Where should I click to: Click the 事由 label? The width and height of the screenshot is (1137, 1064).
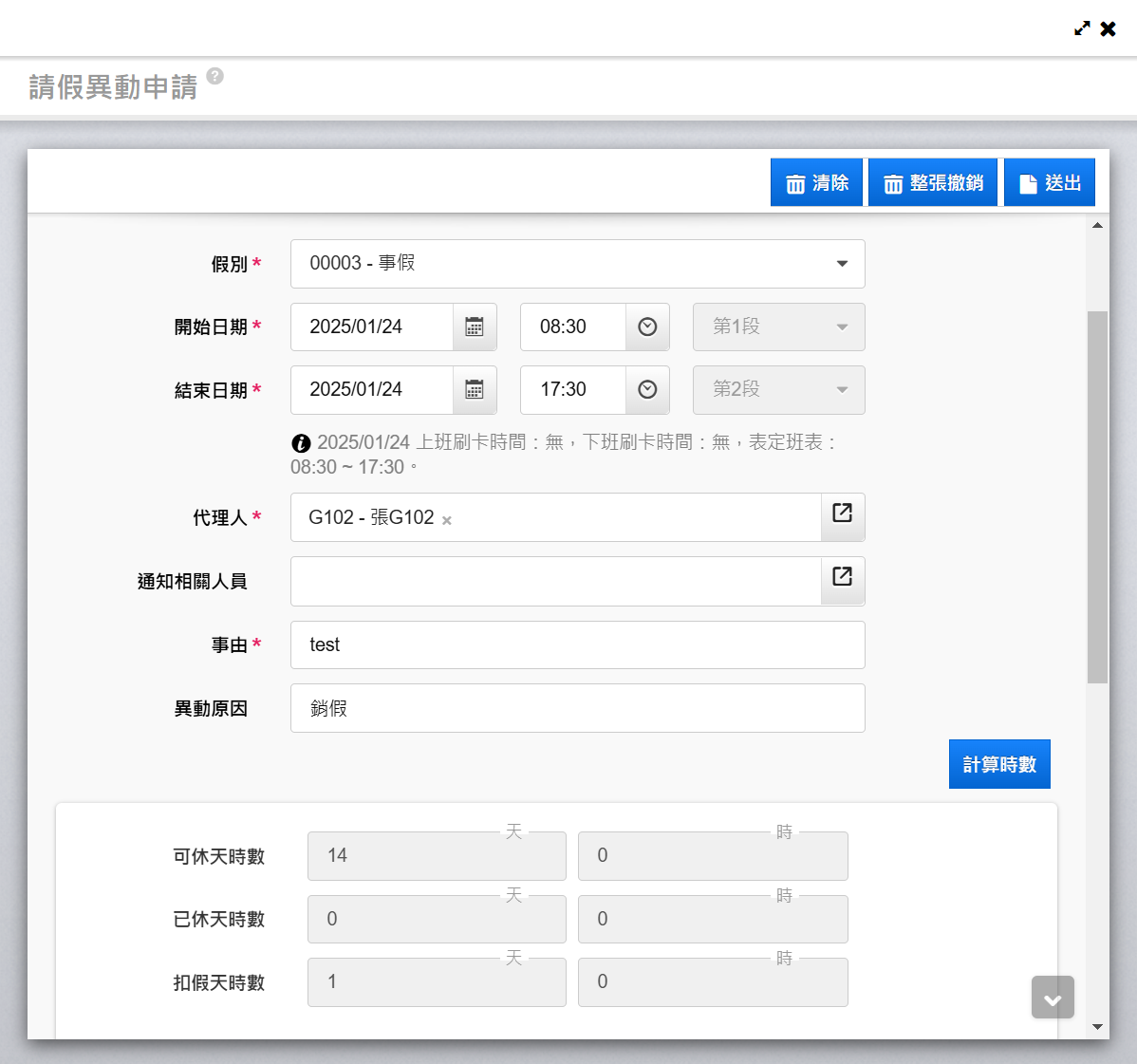pos(229,644)
